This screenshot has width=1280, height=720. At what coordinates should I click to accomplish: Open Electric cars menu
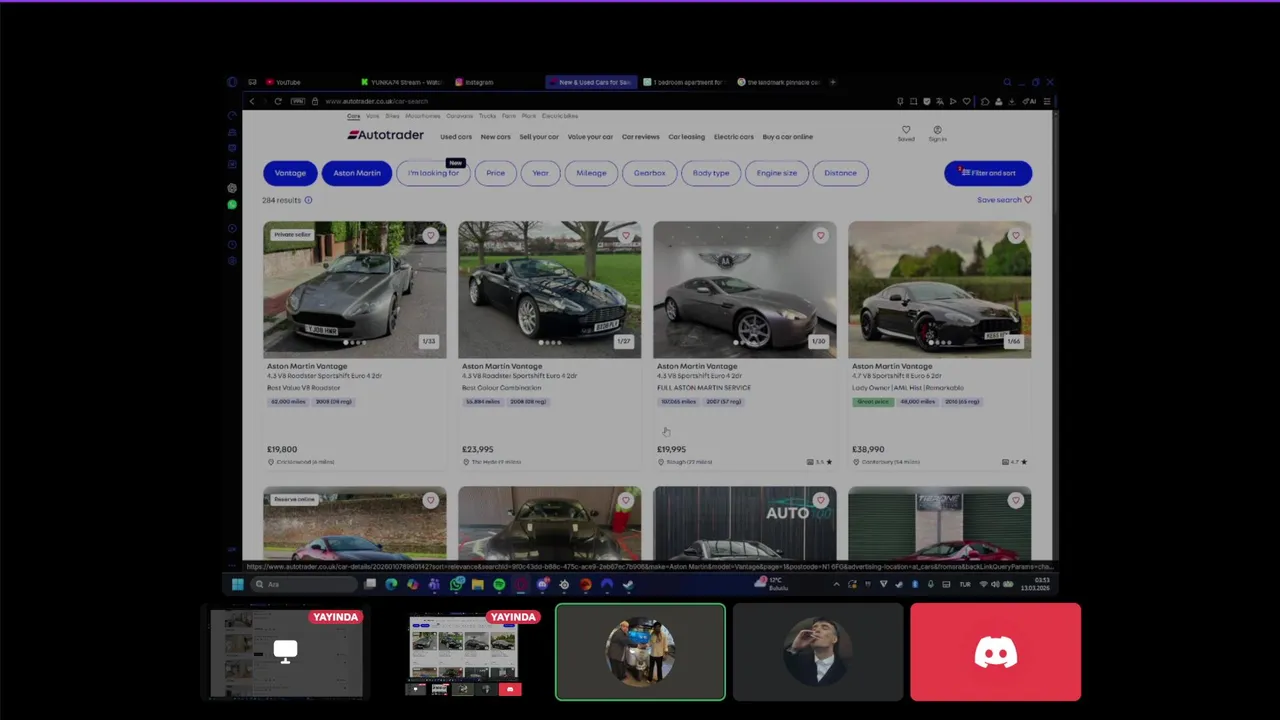734,137
